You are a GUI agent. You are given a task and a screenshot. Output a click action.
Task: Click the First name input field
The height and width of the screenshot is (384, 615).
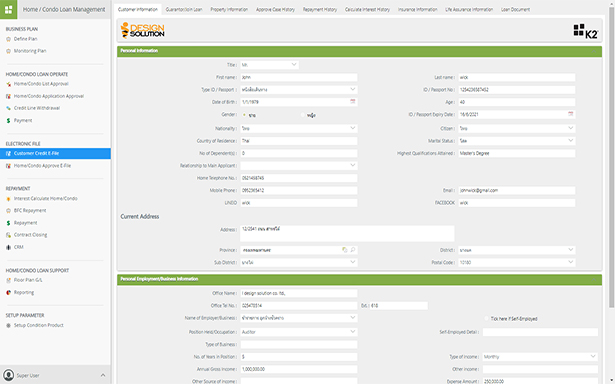pyautogui.click(x=298, y=77)
